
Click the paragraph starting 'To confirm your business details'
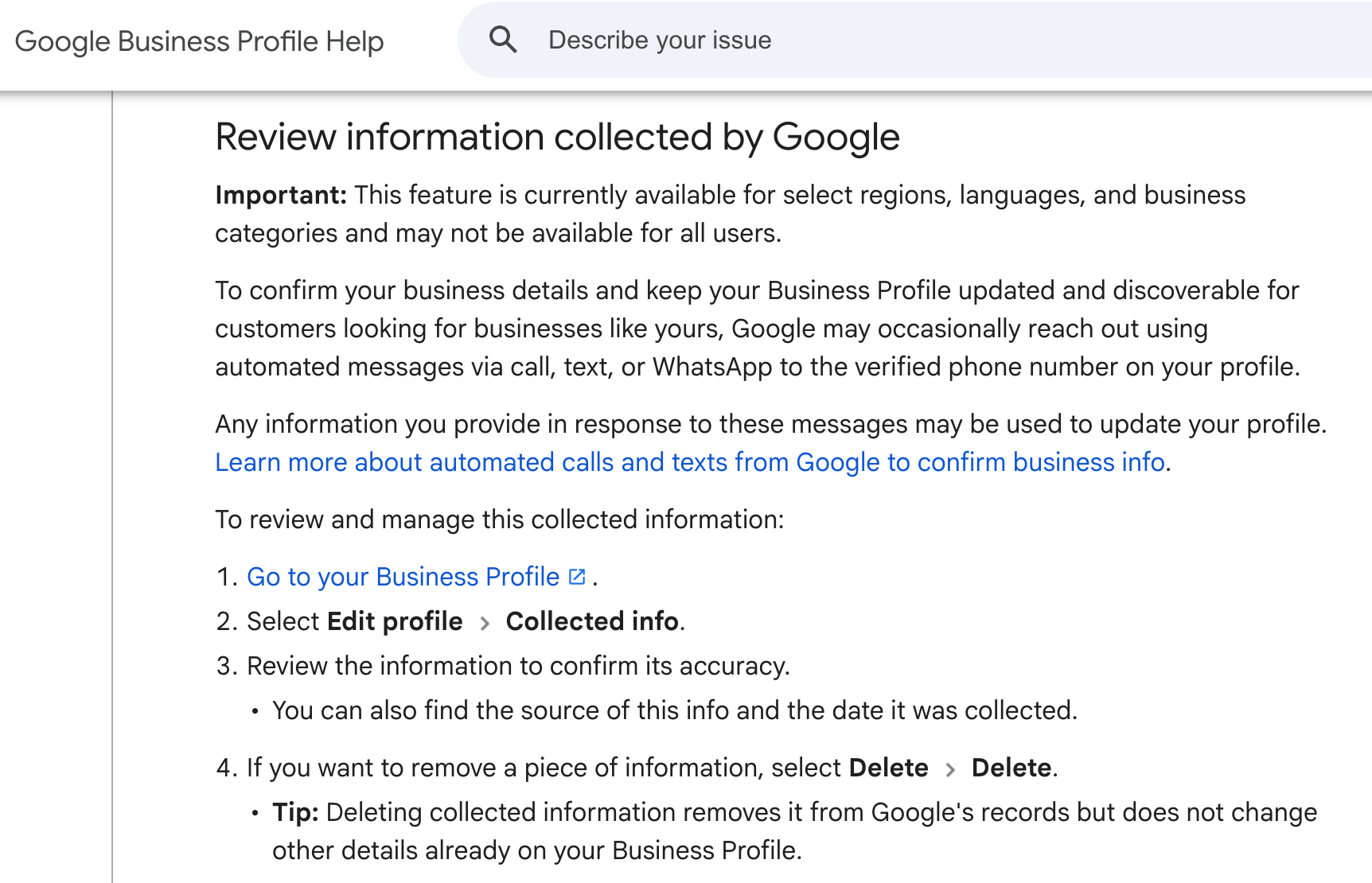point(758,329)
